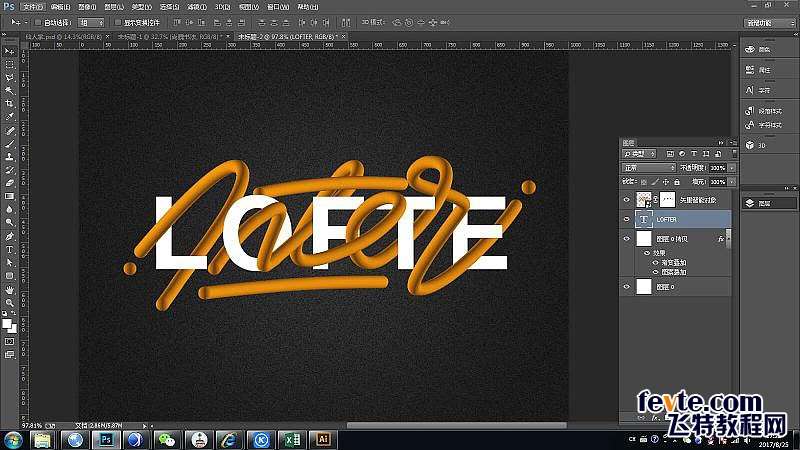Open the blend mode dropdown
800x450 pixels.
coord(648,167)
